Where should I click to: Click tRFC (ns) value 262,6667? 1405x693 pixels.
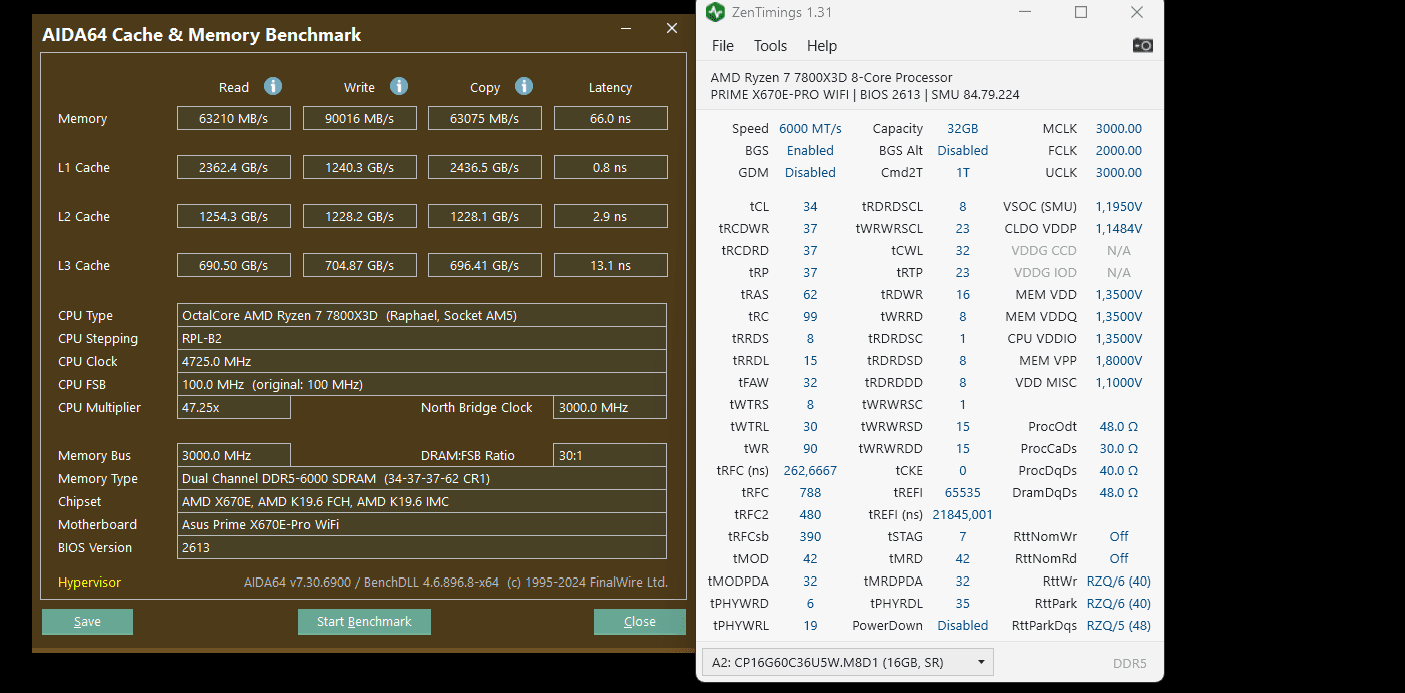(810, 470)
